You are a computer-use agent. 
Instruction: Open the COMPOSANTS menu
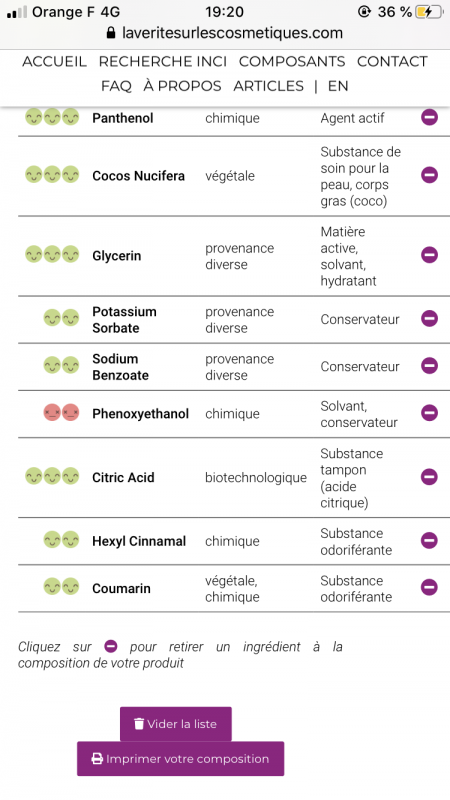coord(292,61)
